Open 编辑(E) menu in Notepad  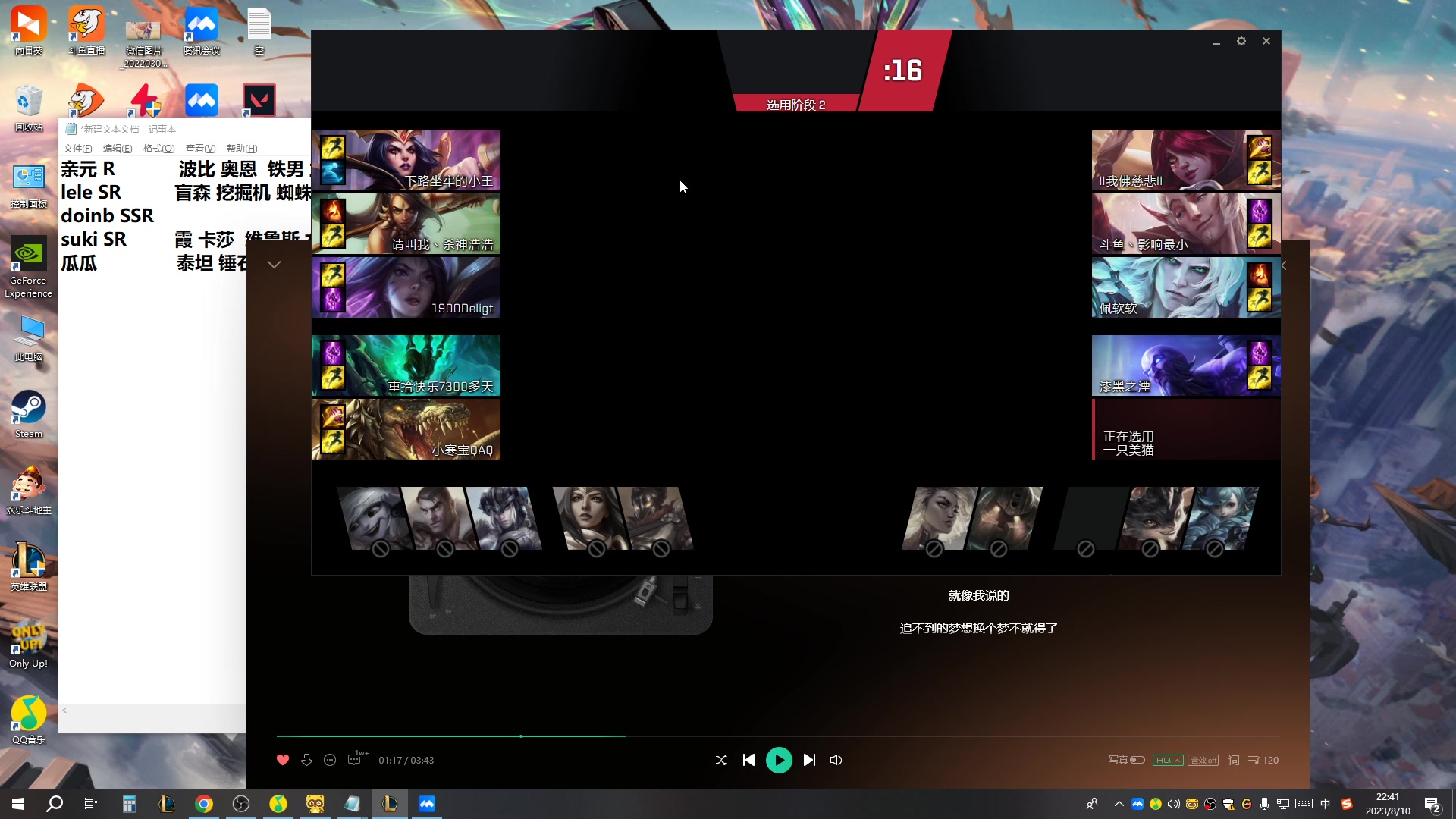pyautogui.click(x=118, y=149)
